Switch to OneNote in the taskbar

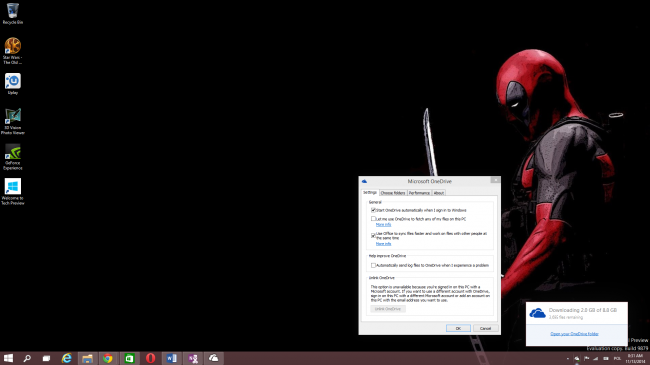(193, 358)
